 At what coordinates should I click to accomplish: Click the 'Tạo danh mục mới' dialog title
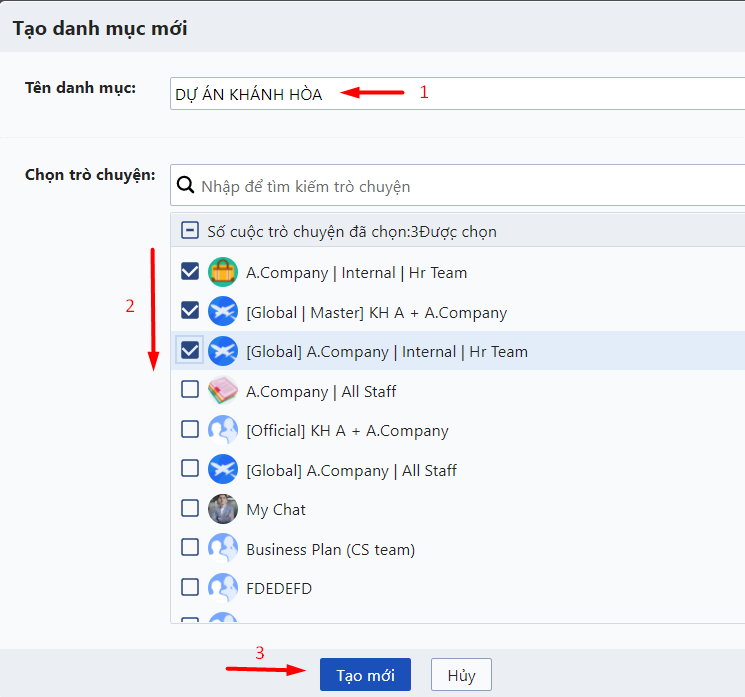pyautogui.click(x=100, y=29)
